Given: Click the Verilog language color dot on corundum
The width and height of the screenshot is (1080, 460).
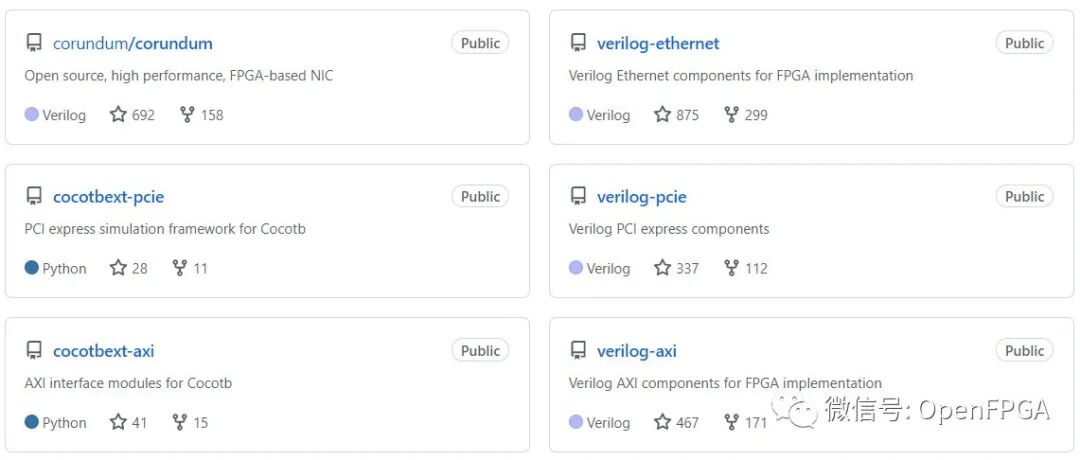Looking at the screenshot, I should pos(32,114).
